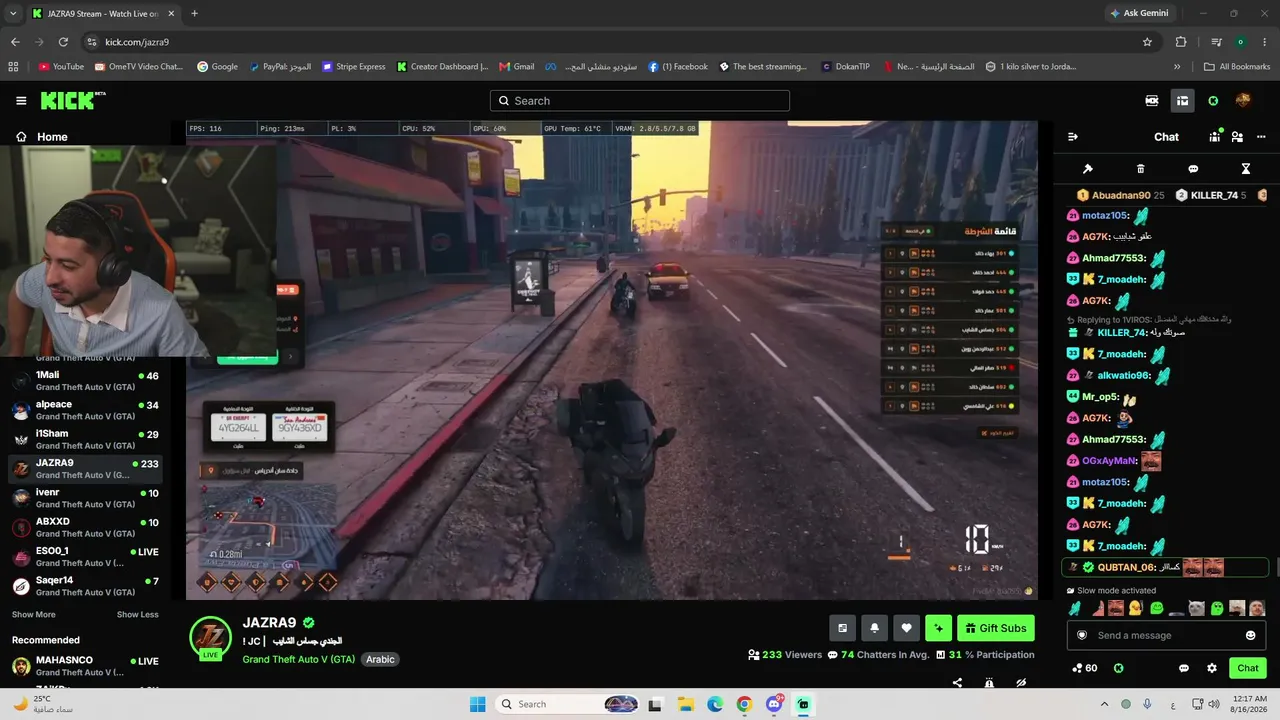This screenshot has height=720, width=1280.
Task: Click the Grand Theft Auto V (GTA) category link
Action: (x=299, y=660)
